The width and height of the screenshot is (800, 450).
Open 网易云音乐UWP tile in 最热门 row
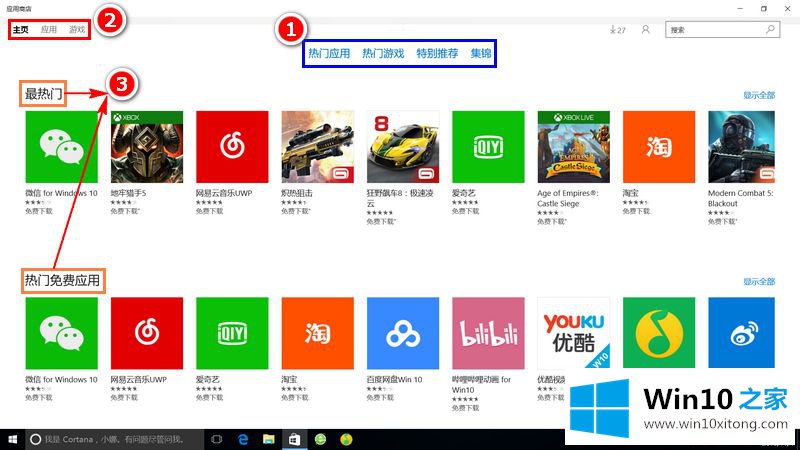point(232,147)
